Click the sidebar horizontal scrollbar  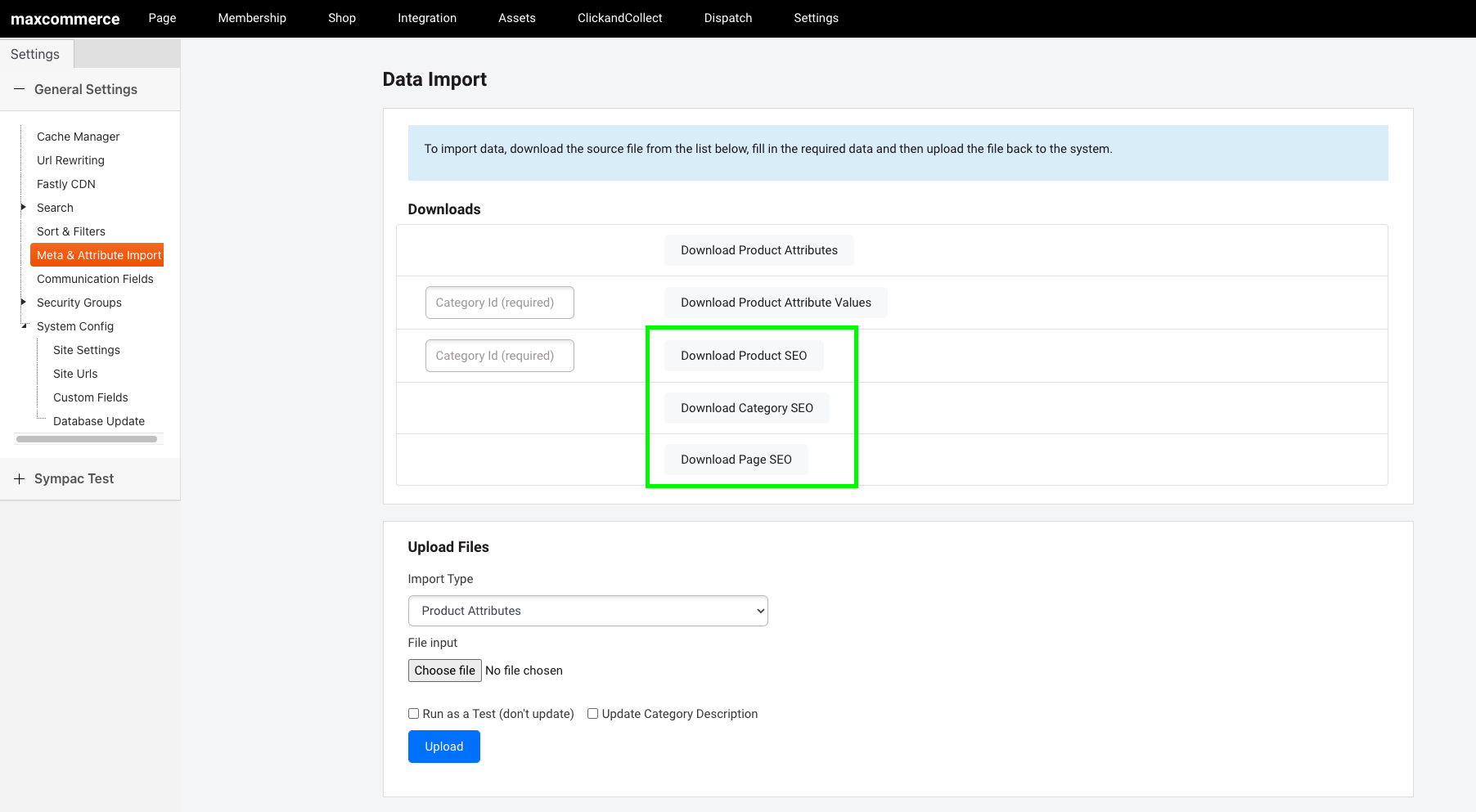[87, 439]
